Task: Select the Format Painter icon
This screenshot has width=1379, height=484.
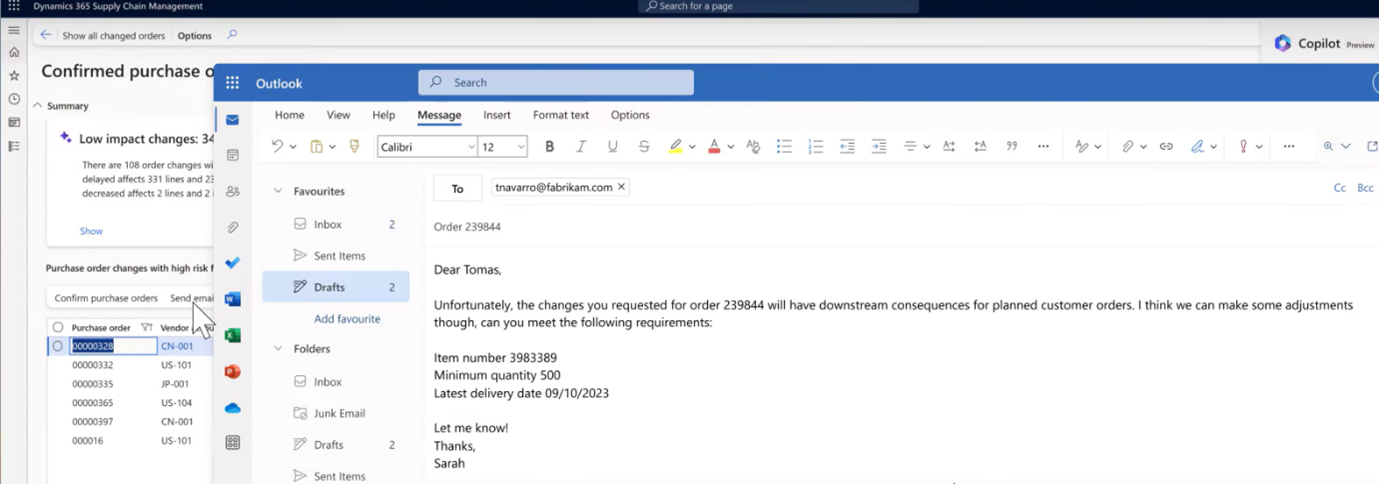Action: [x=354, y=146]
